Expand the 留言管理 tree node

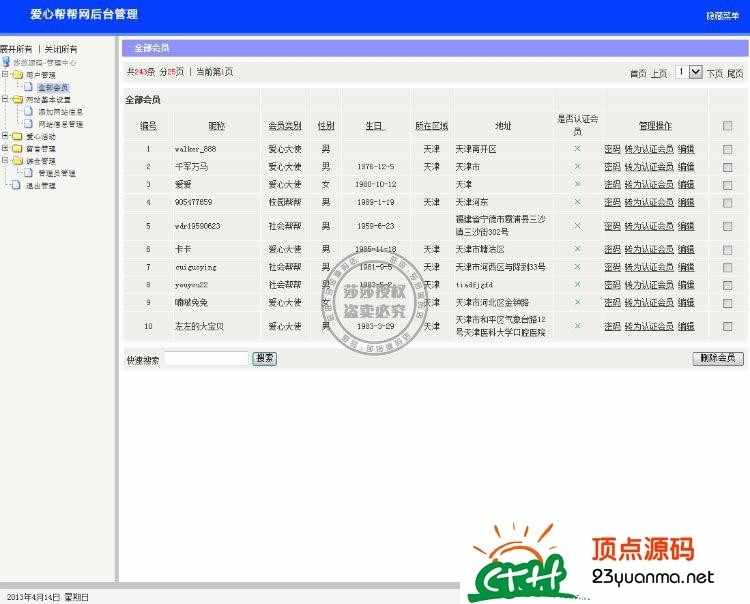click(5, 148)
